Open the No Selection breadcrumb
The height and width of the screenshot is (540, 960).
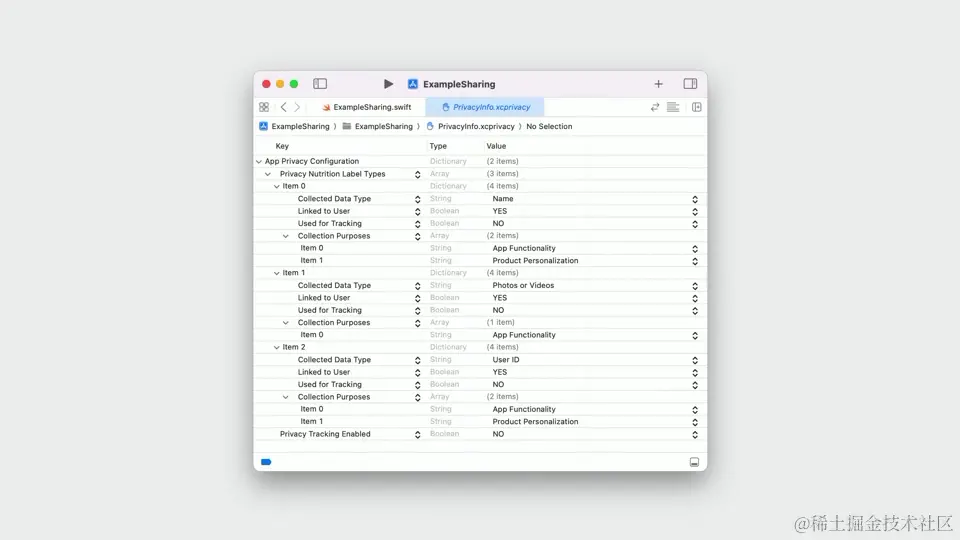pos(549,126)
